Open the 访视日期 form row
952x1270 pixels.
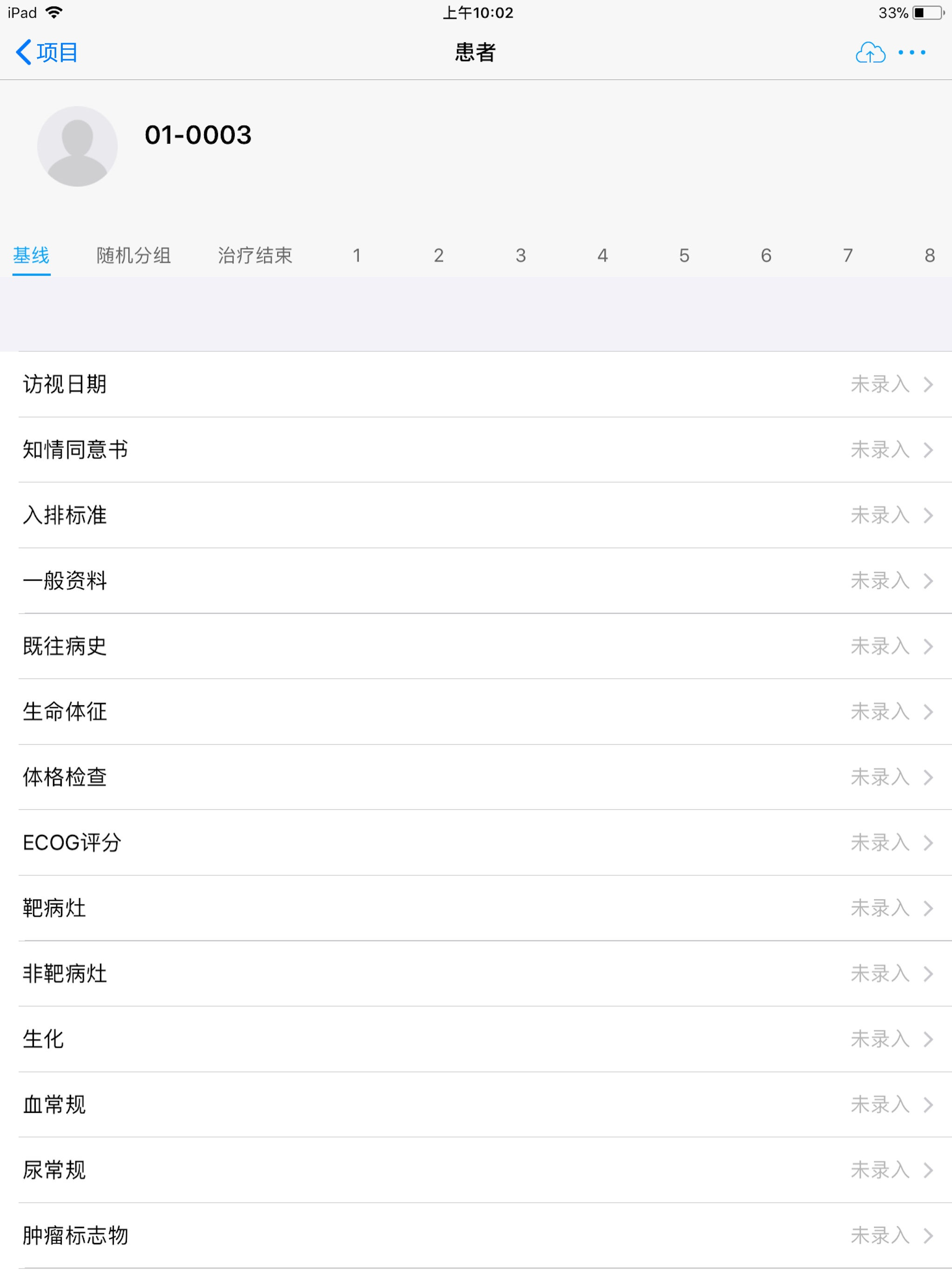click(476, 384)
